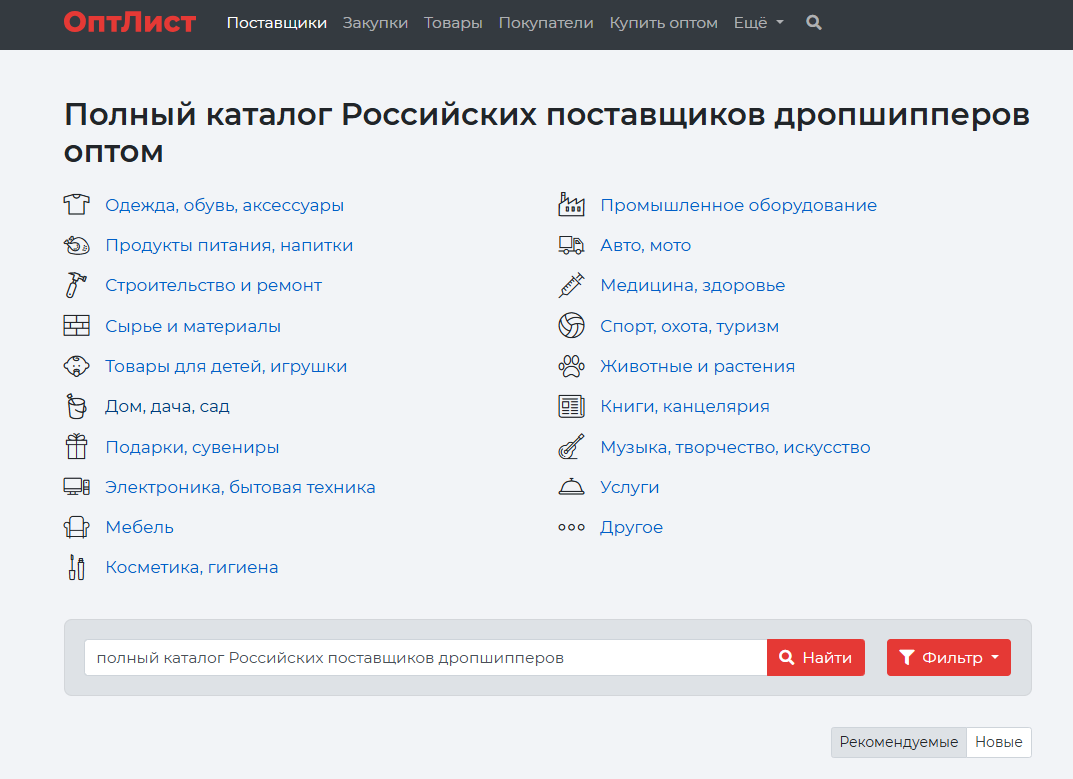Select the factory icon for Промышленное оборудование
This screenshot has height=779, width=1073.
pos(571,204)
